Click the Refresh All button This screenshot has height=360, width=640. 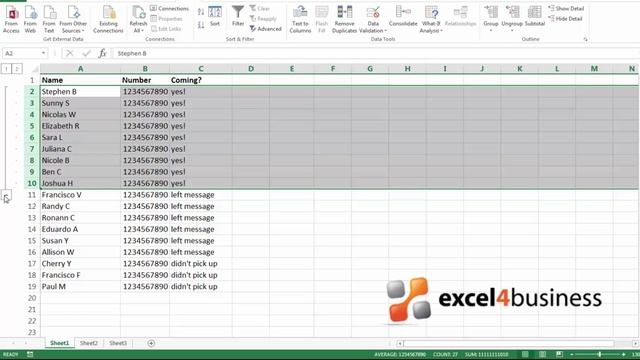[x=138, y=19]
